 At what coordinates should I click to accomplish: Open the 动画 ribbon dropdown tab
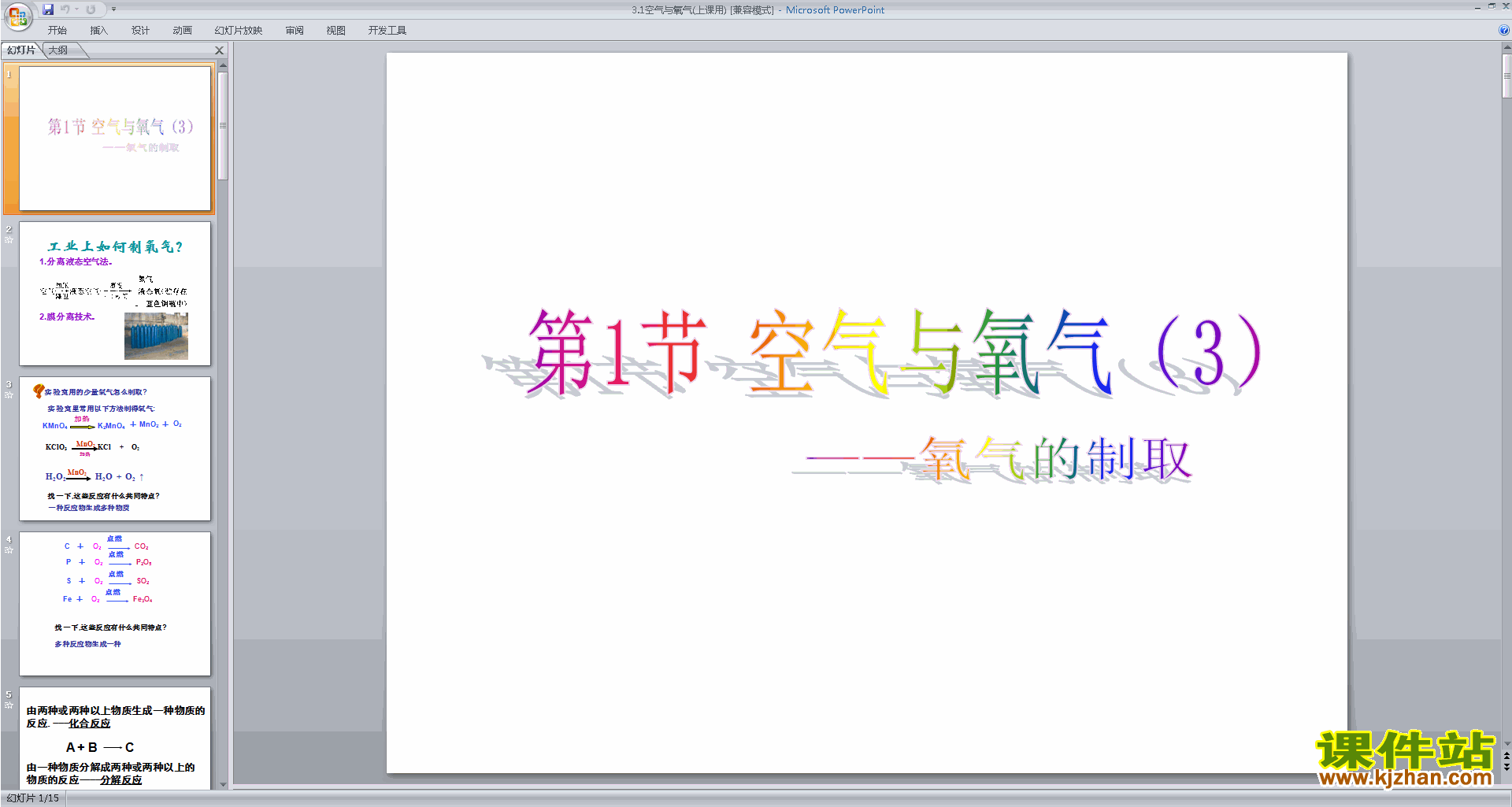tap(182, 30)
